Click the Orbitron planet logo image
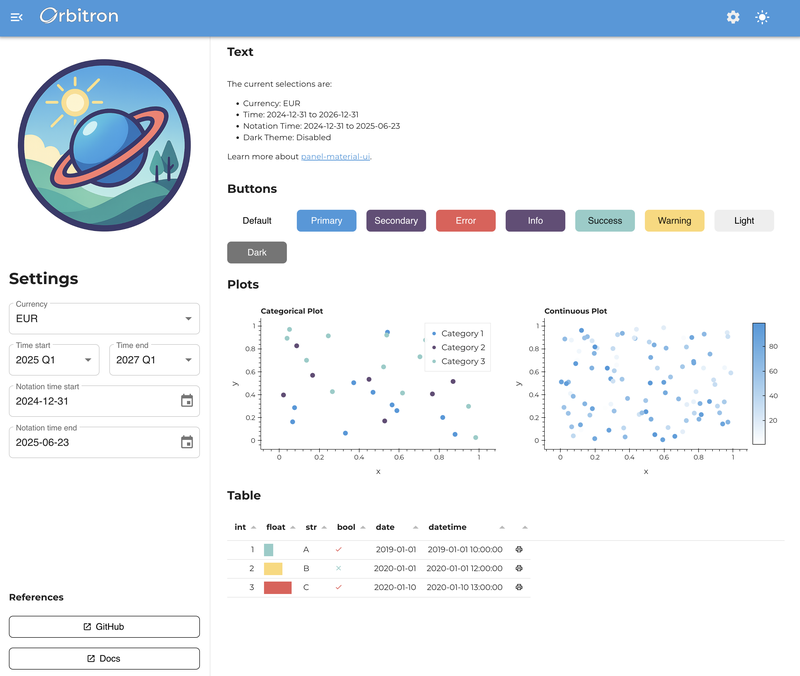This screenshot has height=676, width=800. [x=104, y=145]
